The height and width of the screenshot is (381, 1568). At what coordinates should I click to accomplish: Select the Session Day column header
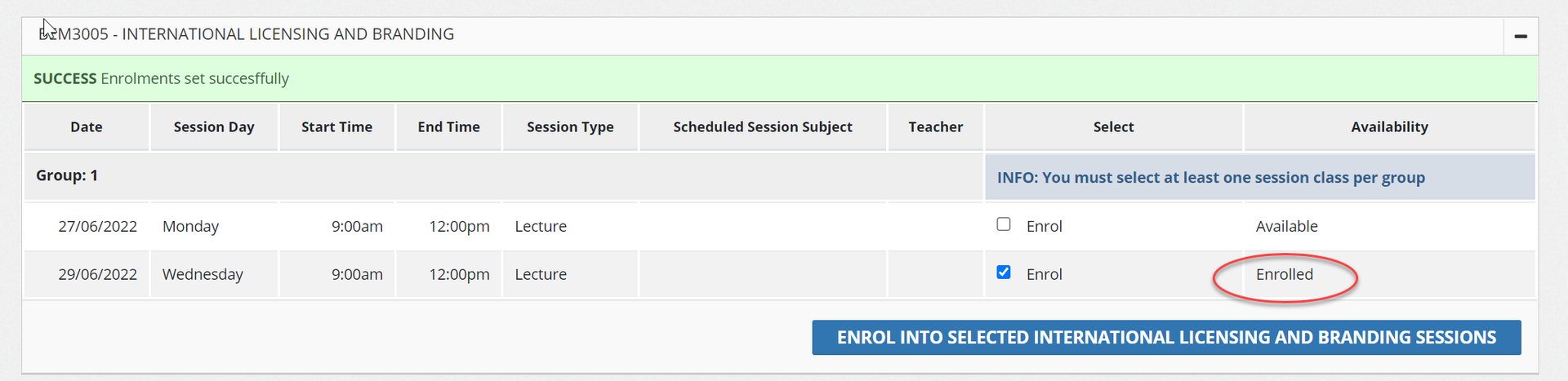coord(214,127)
